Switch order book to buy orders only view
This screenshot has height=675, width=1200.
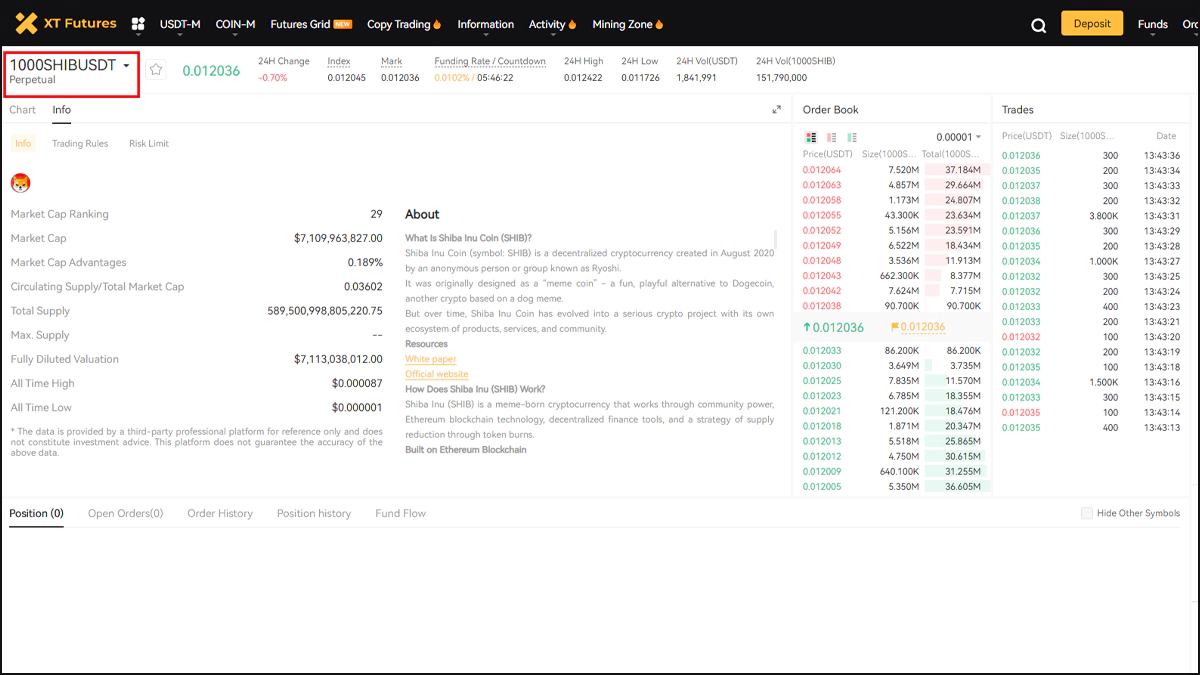tap(852, 137)
